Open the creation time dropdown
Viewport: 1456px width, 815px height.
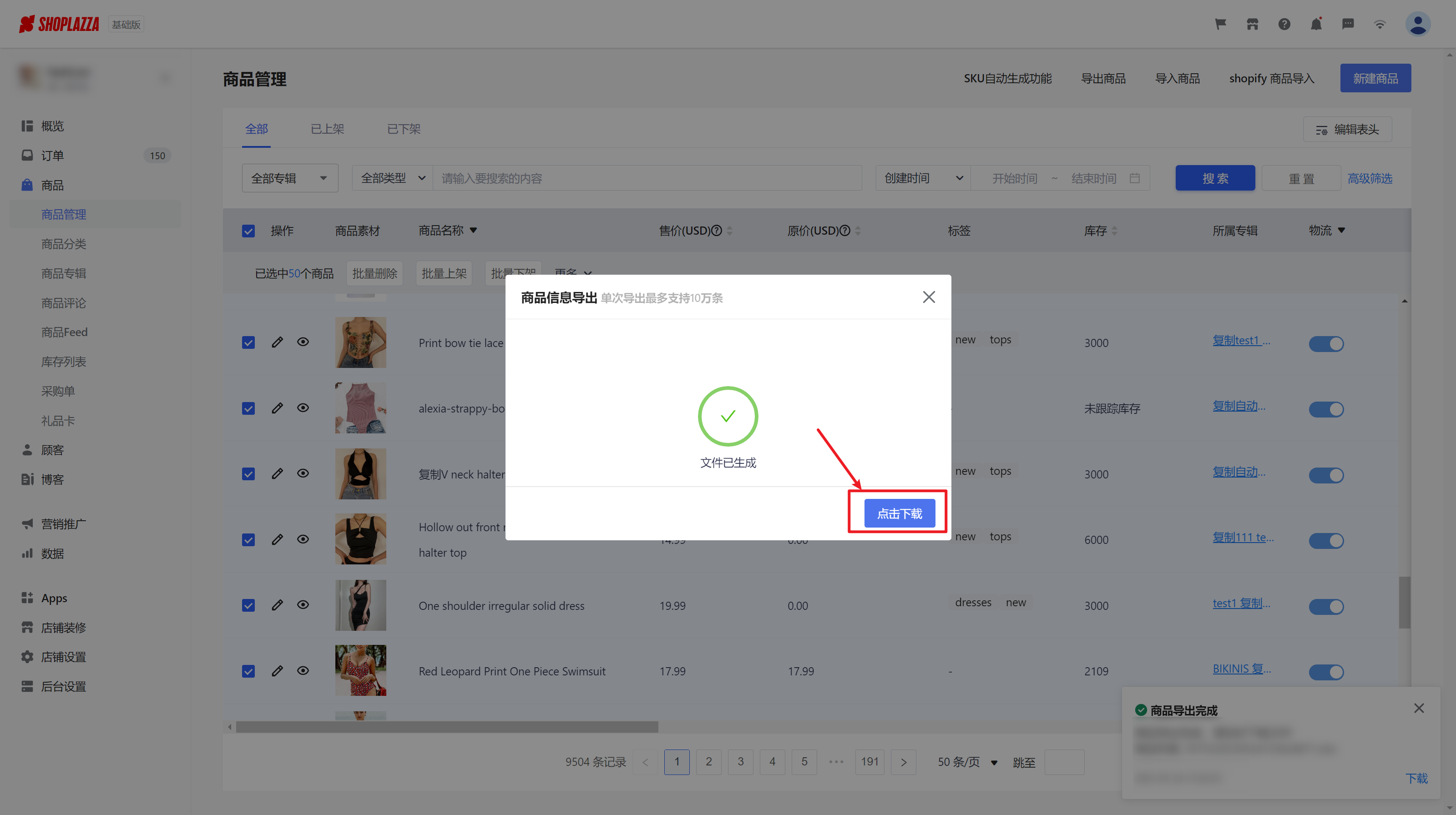click(x=923, y=178)
